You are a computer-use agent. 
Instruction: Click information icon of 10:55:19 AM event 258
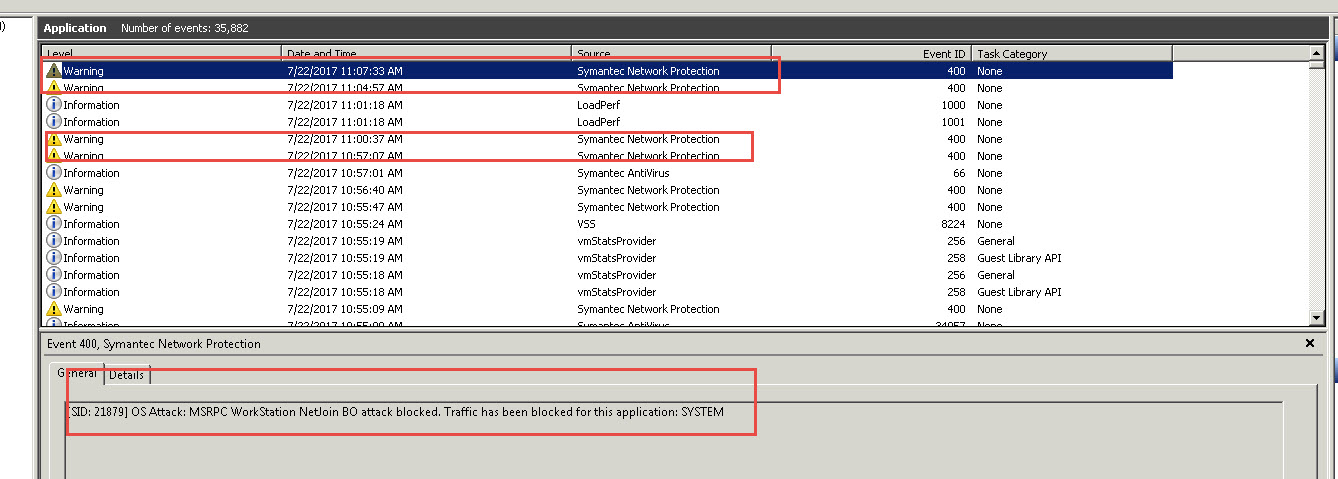[54, 258]
